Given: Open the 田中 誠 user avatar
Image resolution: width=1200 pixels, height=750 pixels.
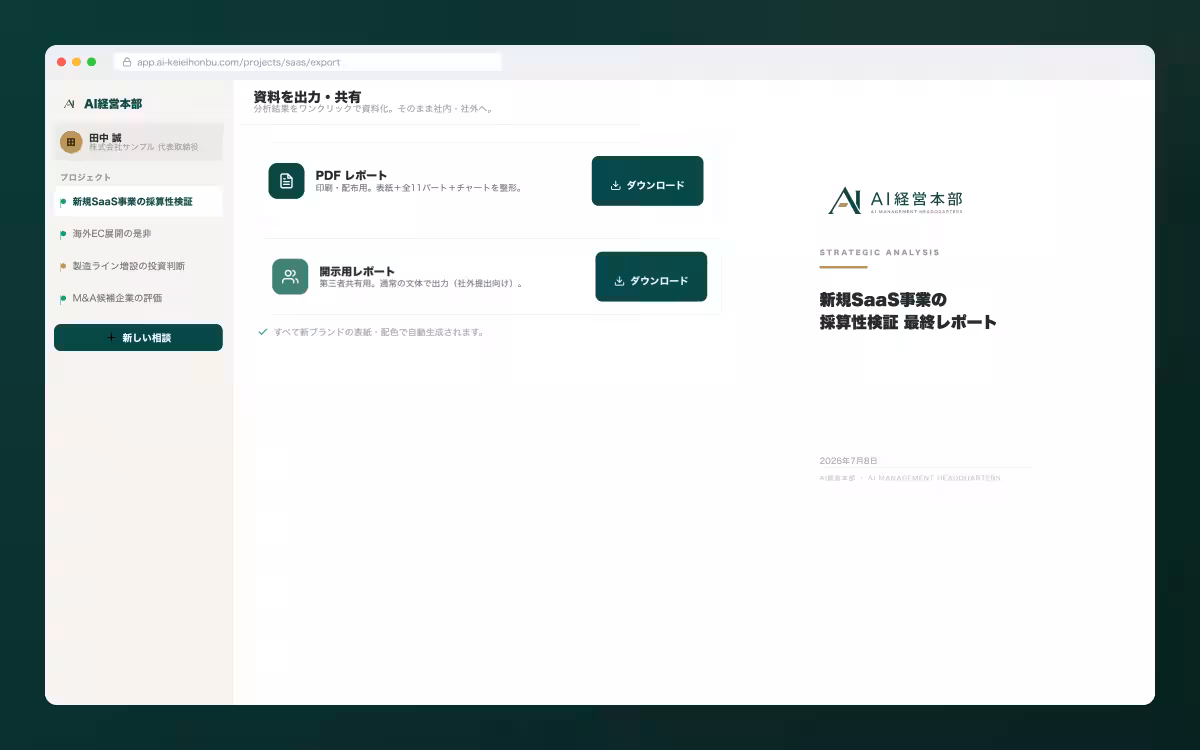Looking at the screenshot, I should tap(71, 142).
